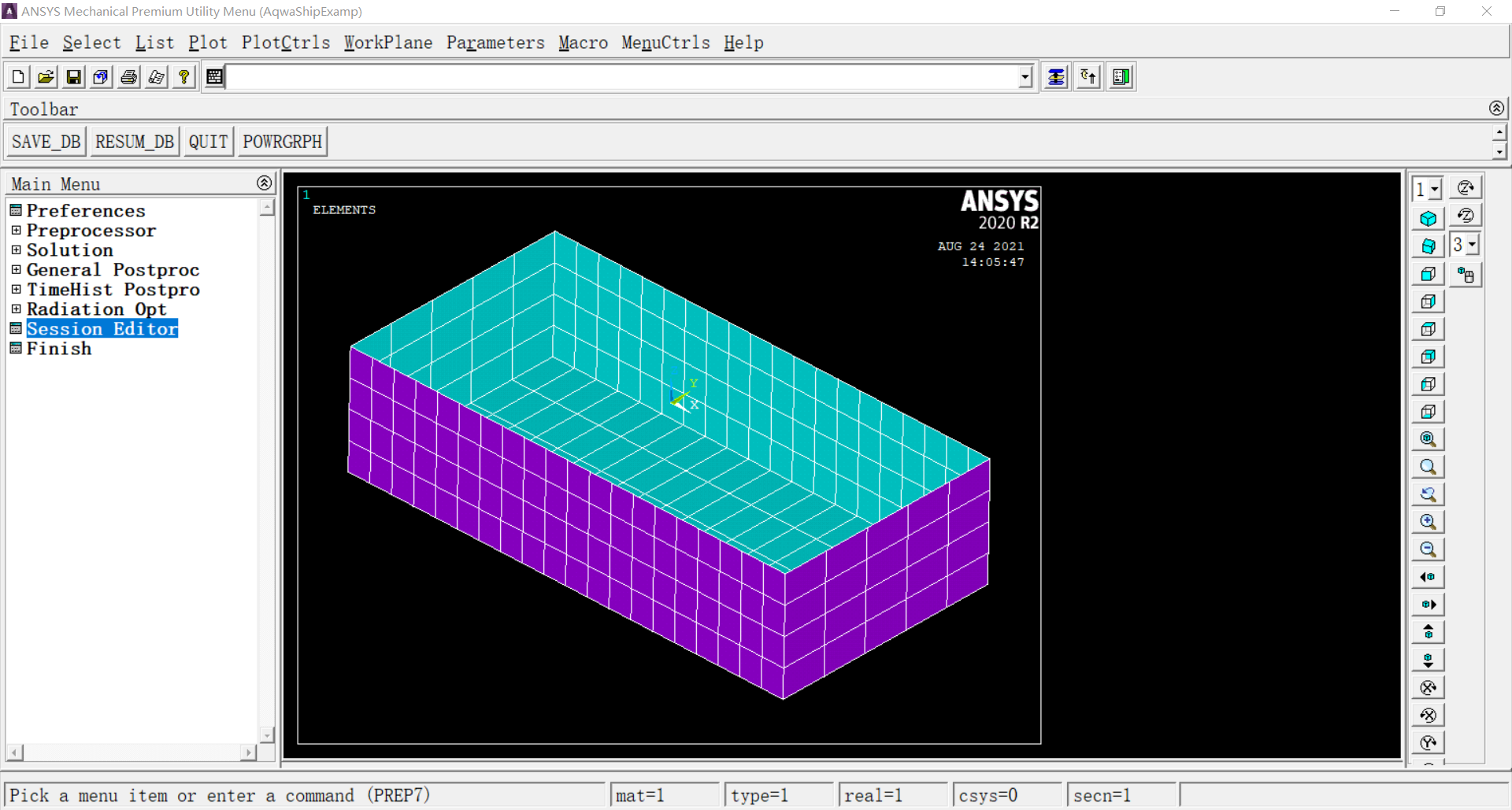
Task: Expand TimeHist Postpro tree node
Action: tap(16, 290)
